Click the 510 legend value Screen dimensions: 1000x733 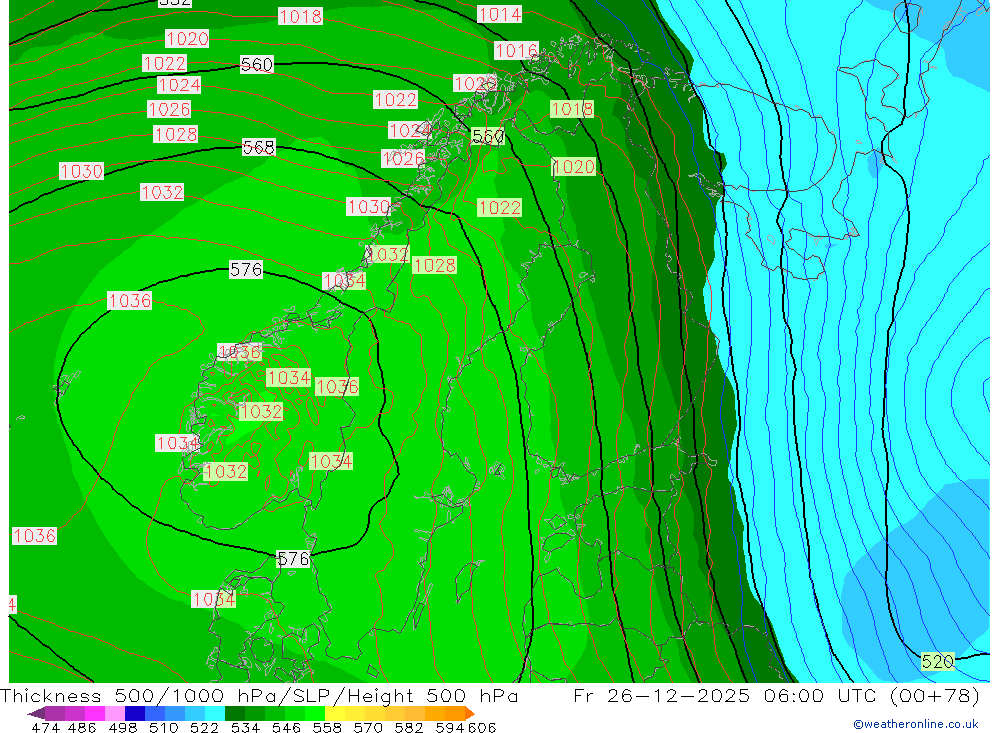pyautogui.click(x=163, y=727)
